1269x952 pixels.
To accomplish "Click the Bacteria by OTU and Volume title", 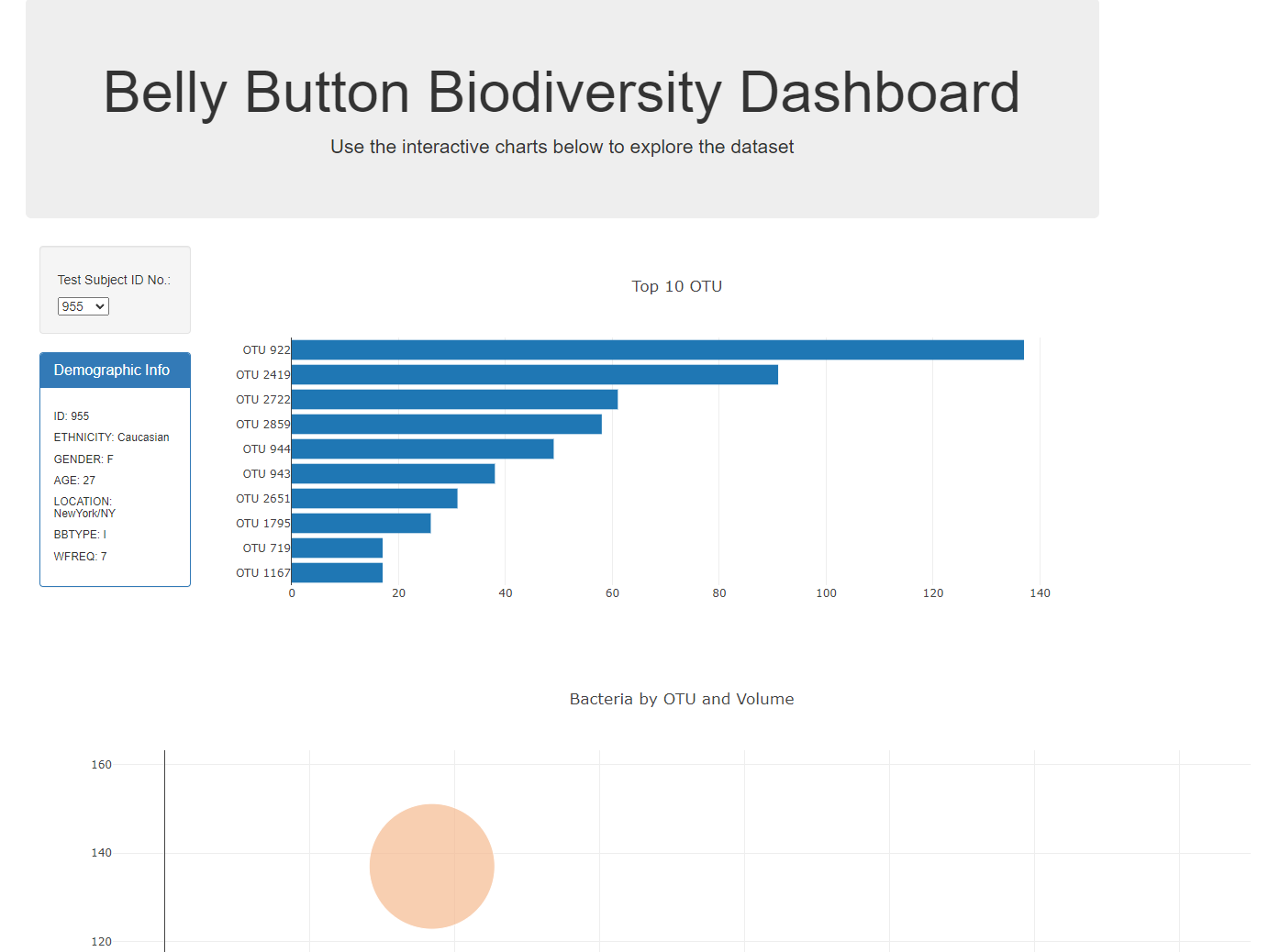I will pos(681,699).
